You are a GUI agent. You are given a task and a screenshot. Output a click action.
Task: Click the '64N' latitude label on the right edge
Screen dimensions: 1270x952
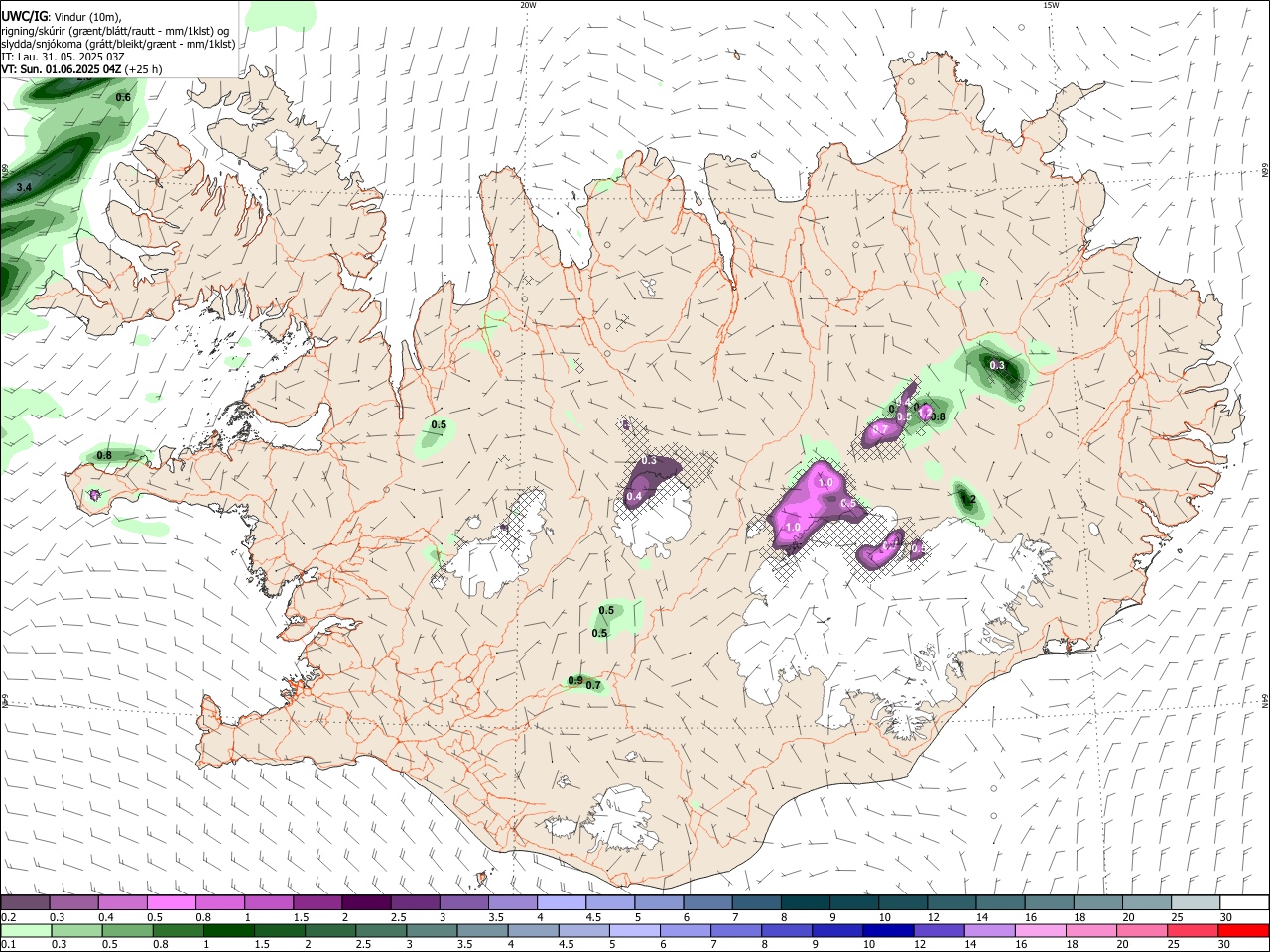pos(1265,701)
